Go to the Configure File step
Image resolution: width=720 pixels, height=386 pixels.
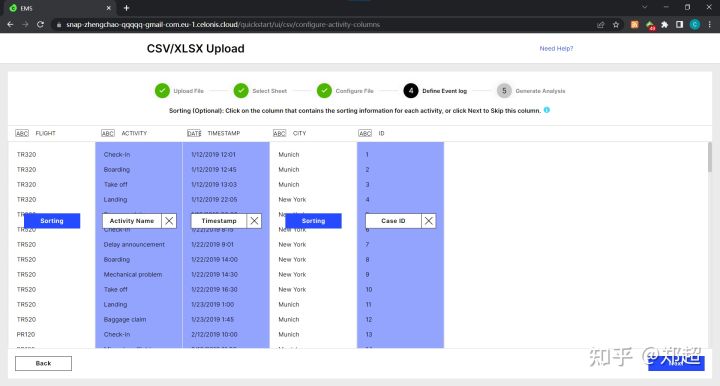tap(345, 91)
